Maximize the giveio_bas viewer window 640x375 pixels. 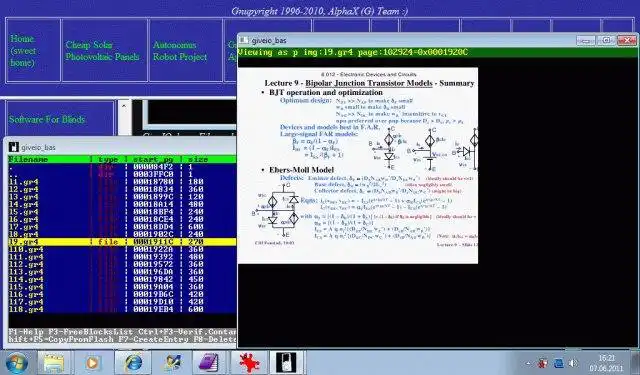(x=606, y=40)
